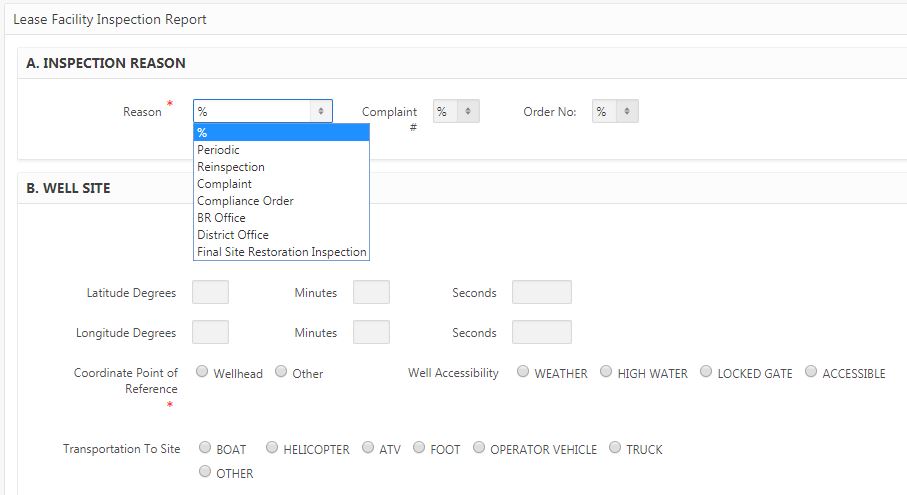907x495 pixels.
Task: Click the Latitude Degrees input field
Action: pyautogui.click(x=210, y=292)
